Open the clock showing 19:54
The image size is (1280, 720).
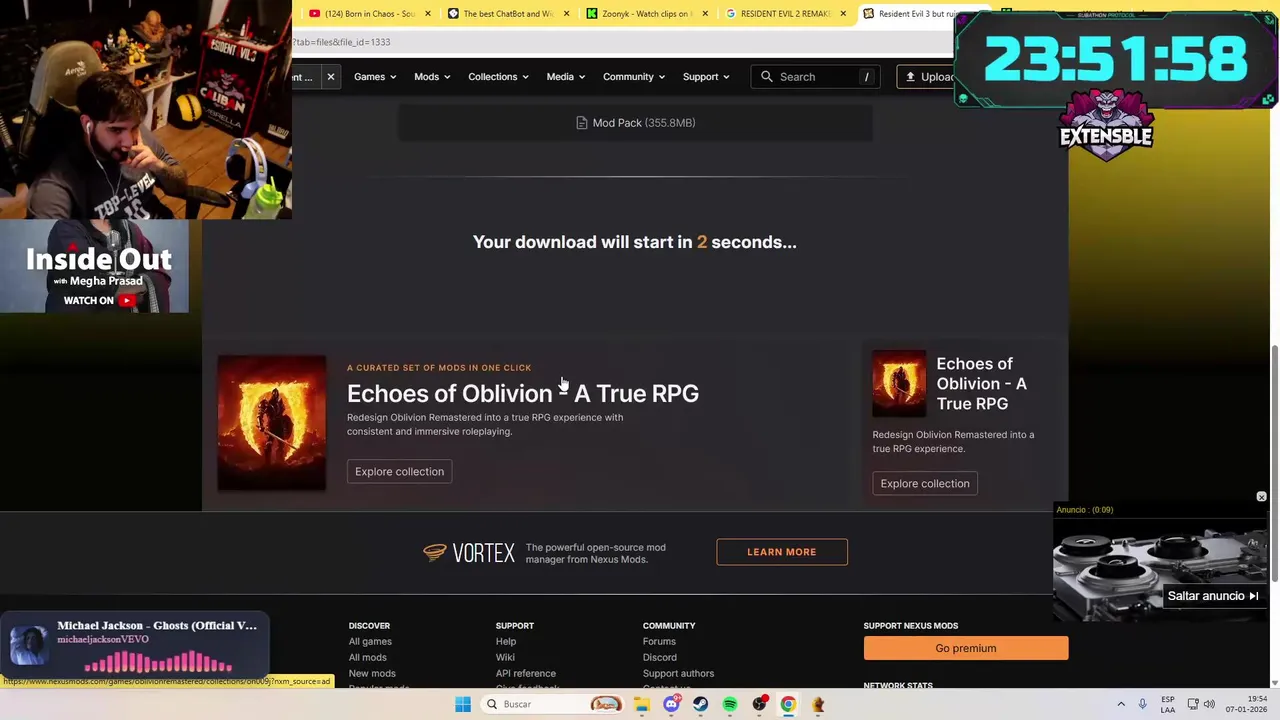tap(1244, 705)
